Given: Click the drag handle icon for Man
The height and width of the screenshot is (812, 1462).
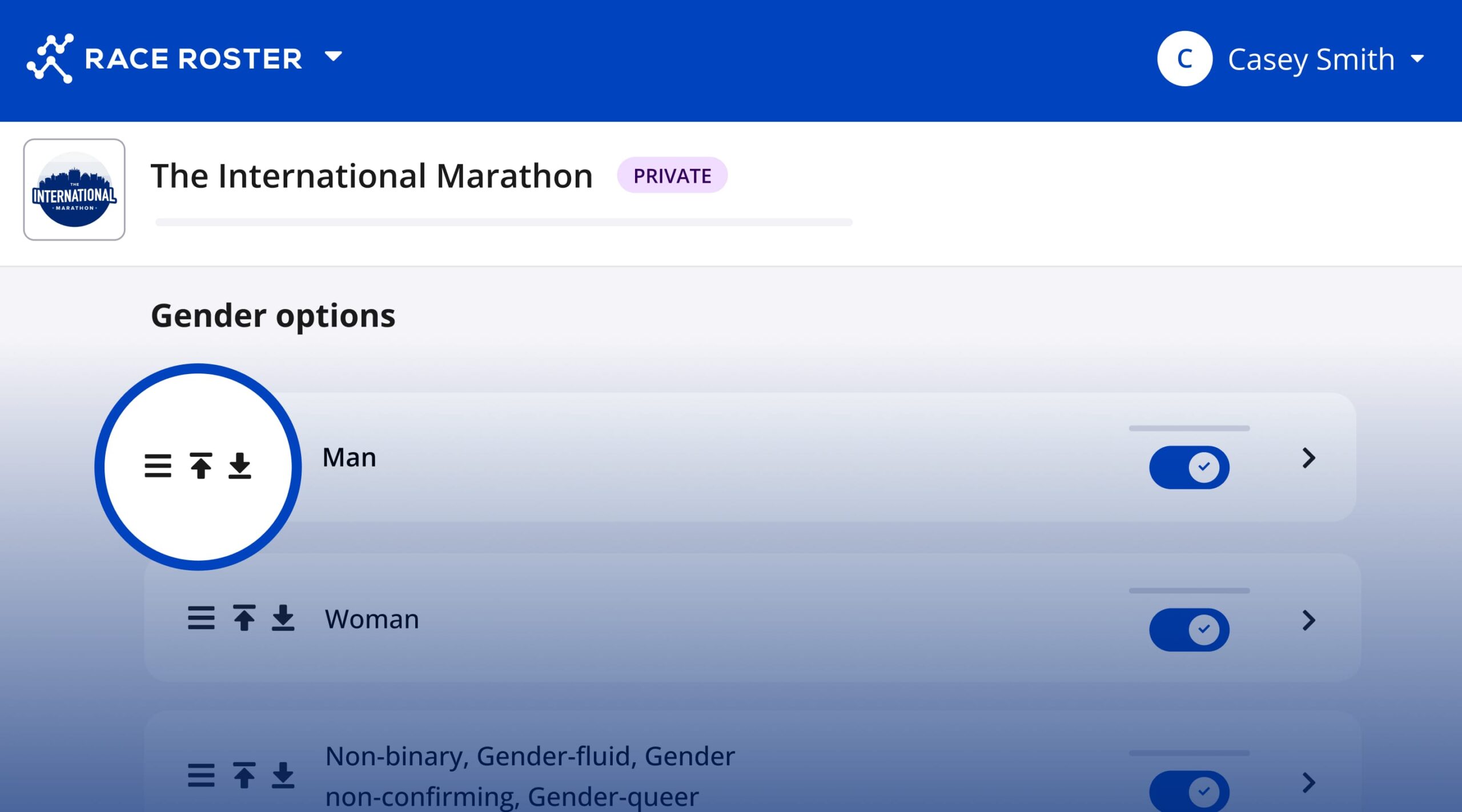Looking at the screenshot, I should [158, 466].
